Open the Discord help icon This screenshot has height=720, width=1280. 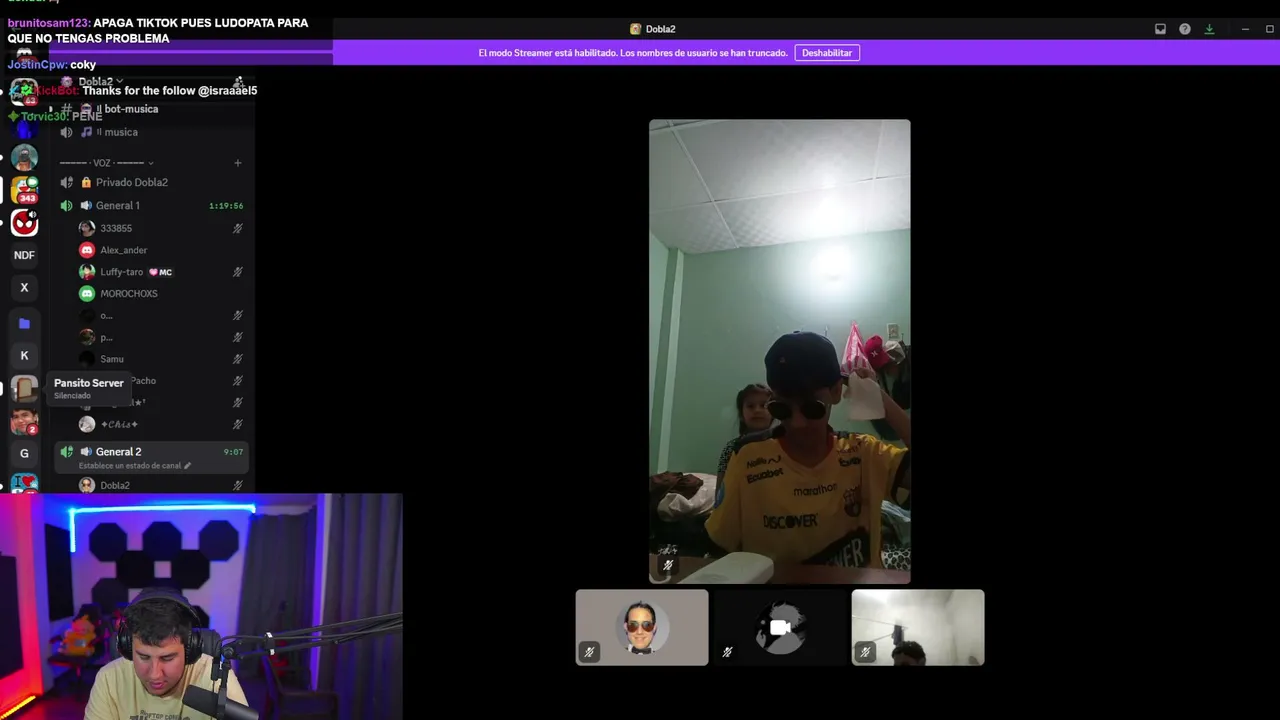pyautogui.click(x=1185, y=29)
